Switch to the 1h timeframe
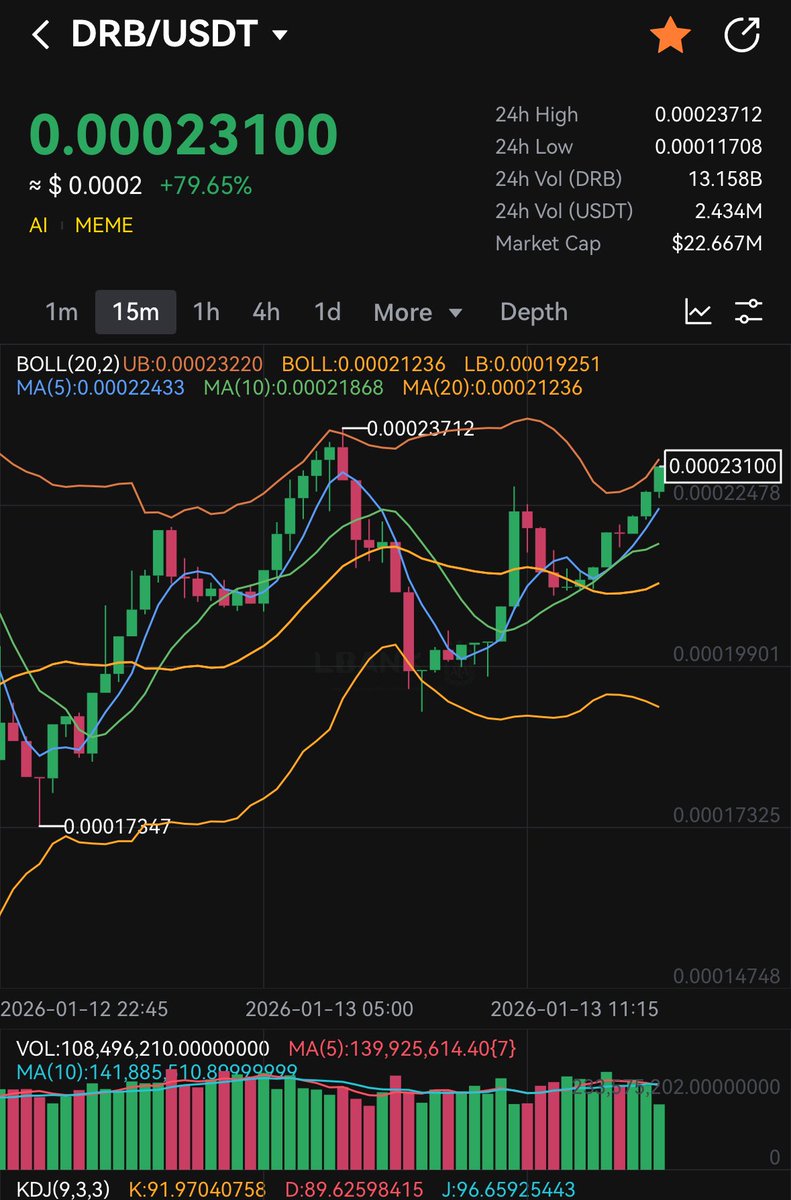This screenshot has width=791, height=1200. [x=206, y=312]
